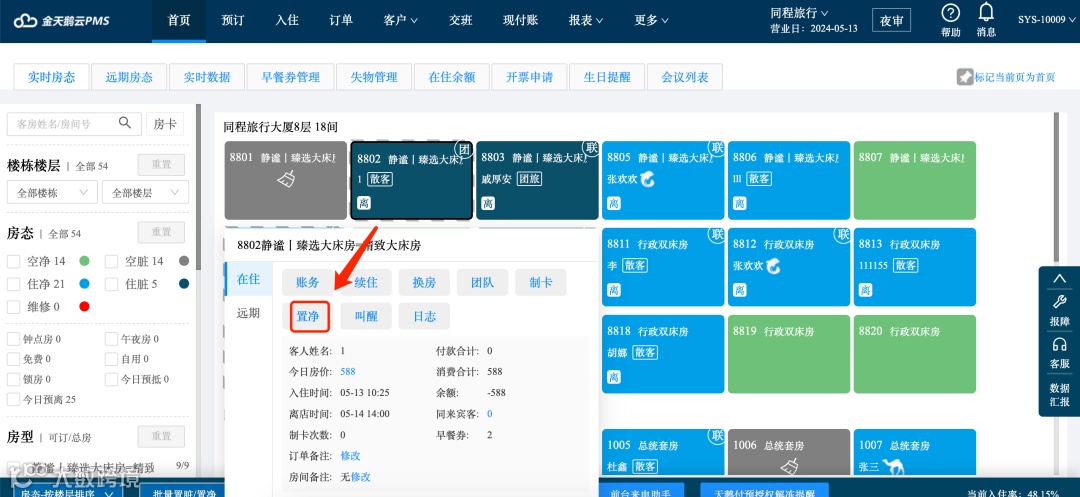Open the 同程旅行 hotel switcher
The width and height of the screenshot is (1080, 497).
(799, 13)
